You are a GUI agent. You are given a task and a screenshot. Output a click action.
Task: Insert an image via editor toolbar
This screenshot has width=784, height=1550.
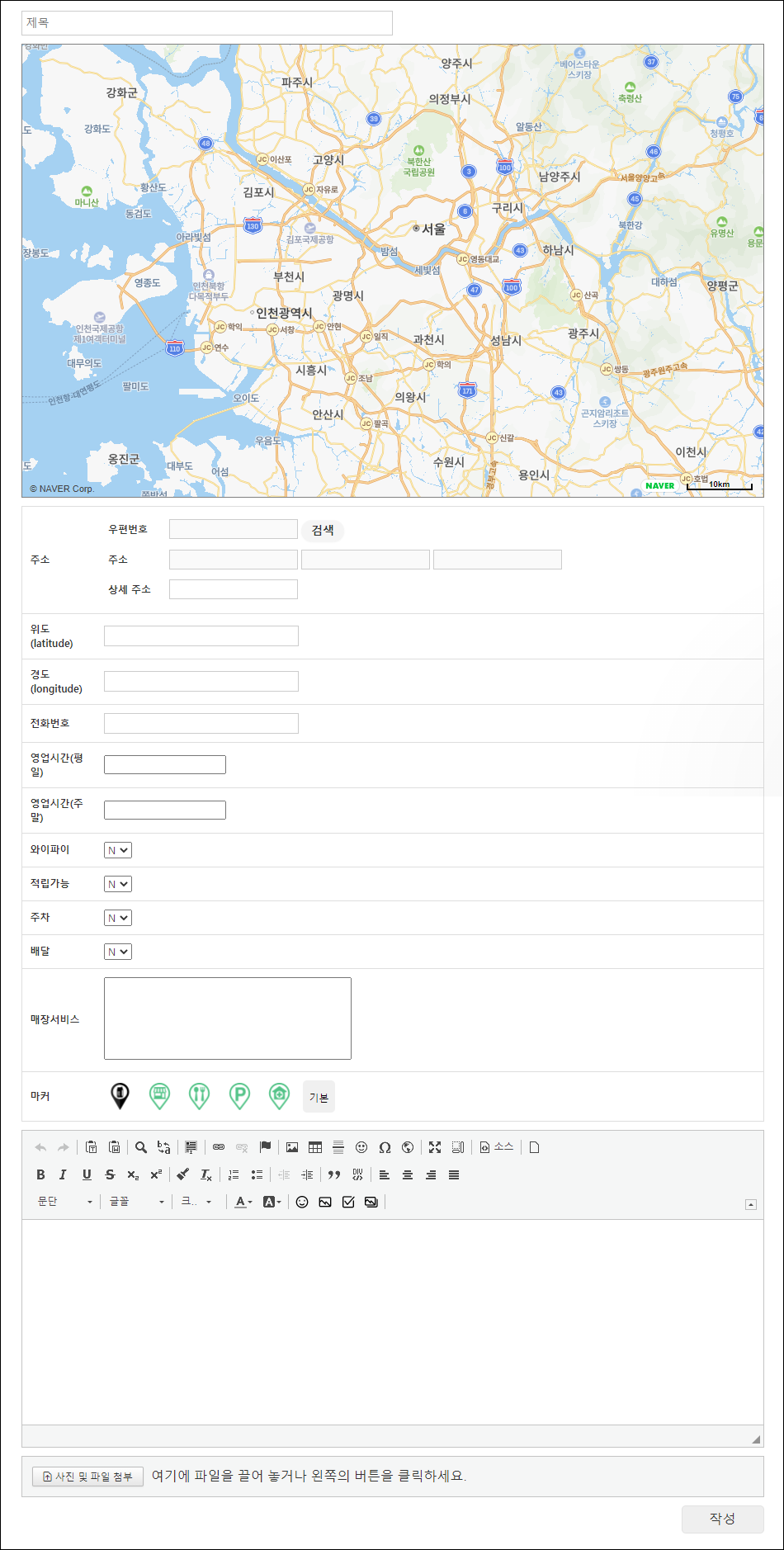point(292,1147)
